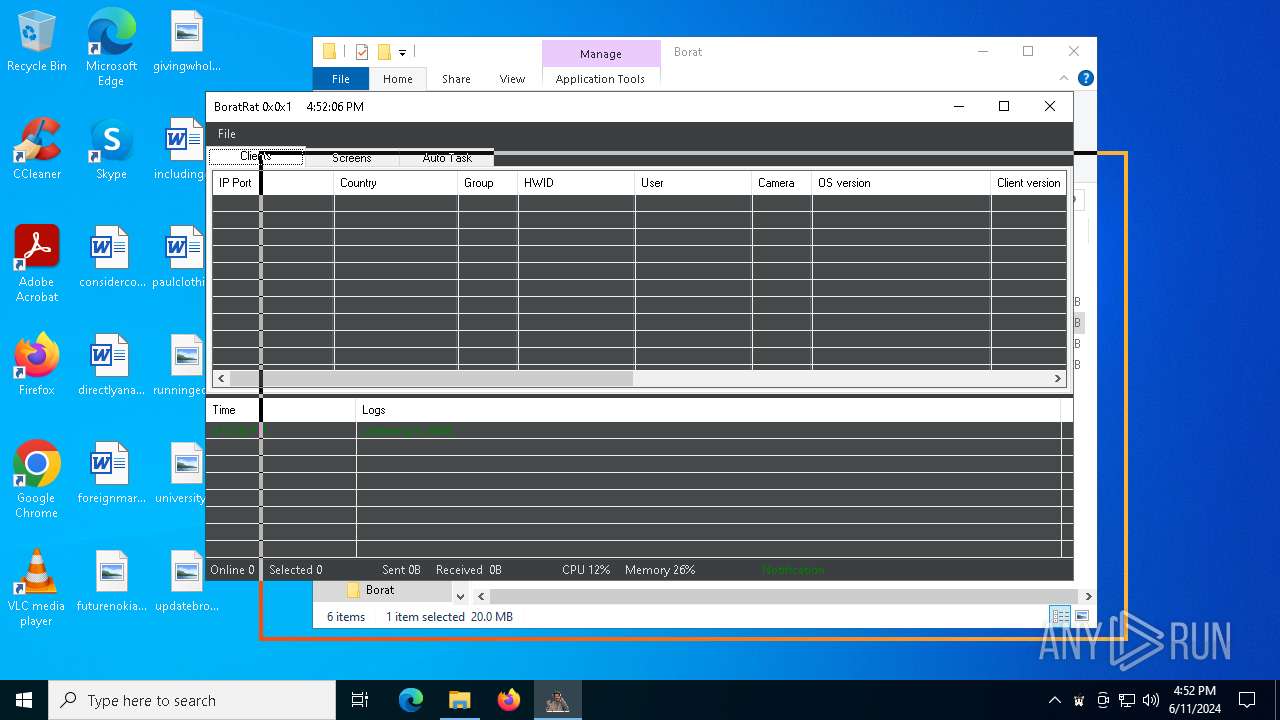Open the network tray icon
Image resolution: width=1280 pixels, height=720 pixels.
(1127, 700)
